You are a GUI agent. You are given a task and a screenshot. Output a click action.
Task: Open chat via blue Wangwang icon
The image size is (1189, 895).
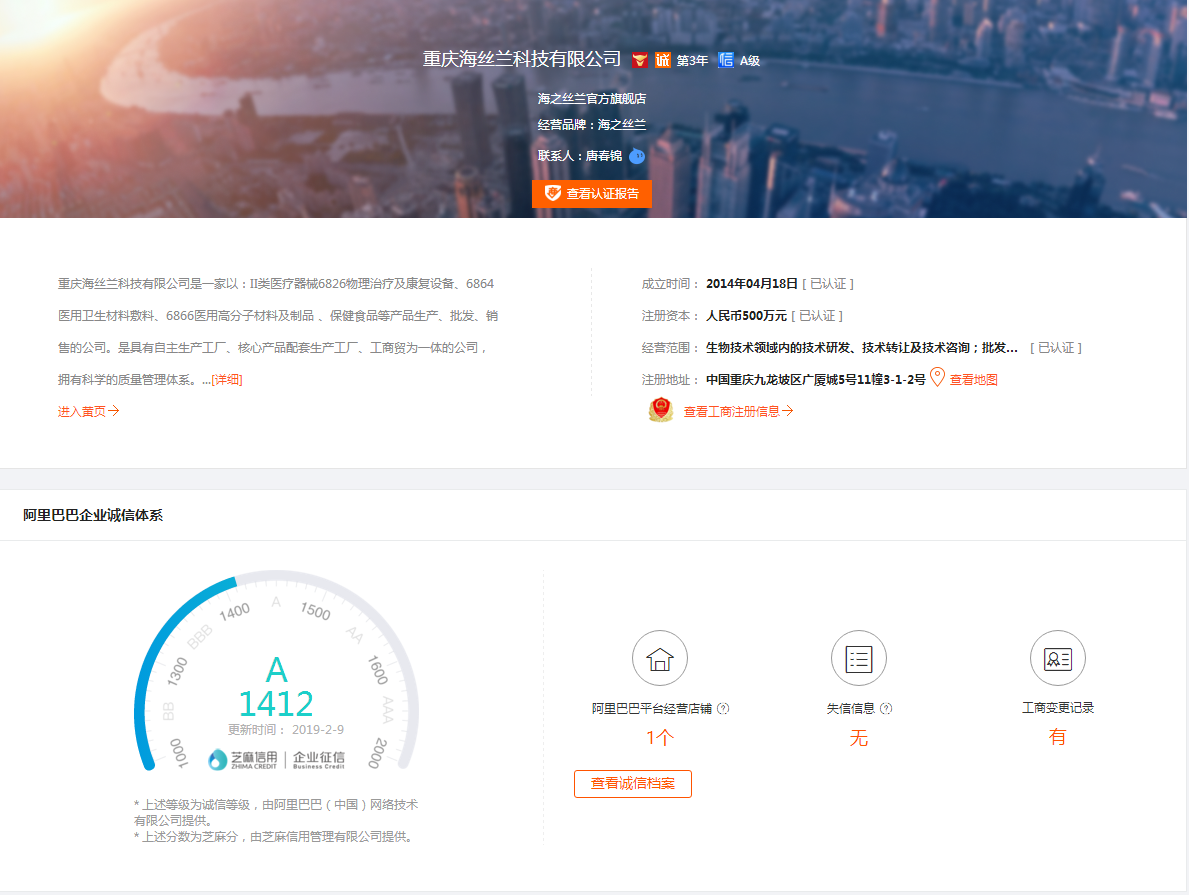[x=637, y=155]
